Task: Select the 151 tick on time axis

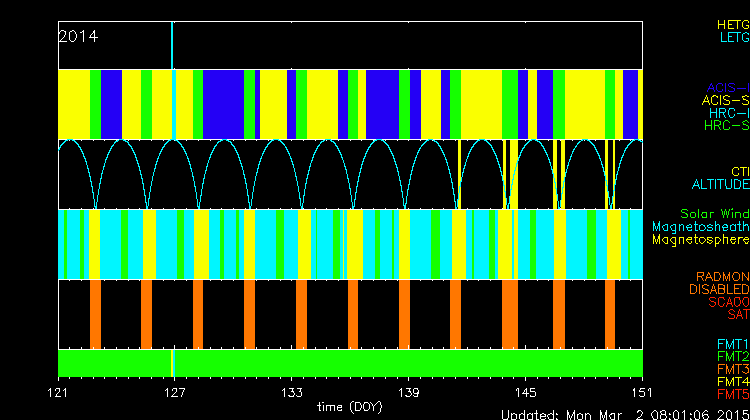Action: click(x=641, y=392)
